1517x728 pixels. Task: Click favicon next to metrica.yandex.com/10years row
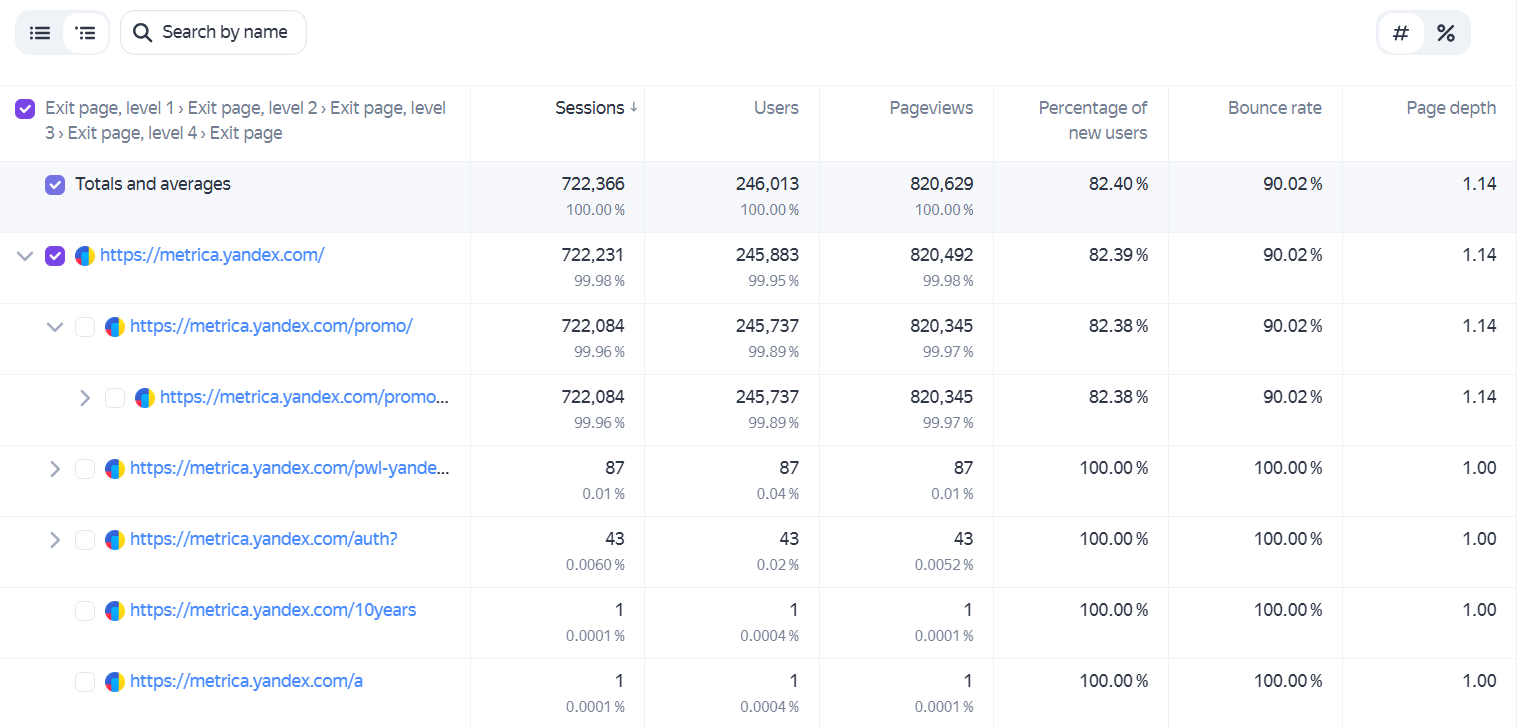click(x=115, y=611)
